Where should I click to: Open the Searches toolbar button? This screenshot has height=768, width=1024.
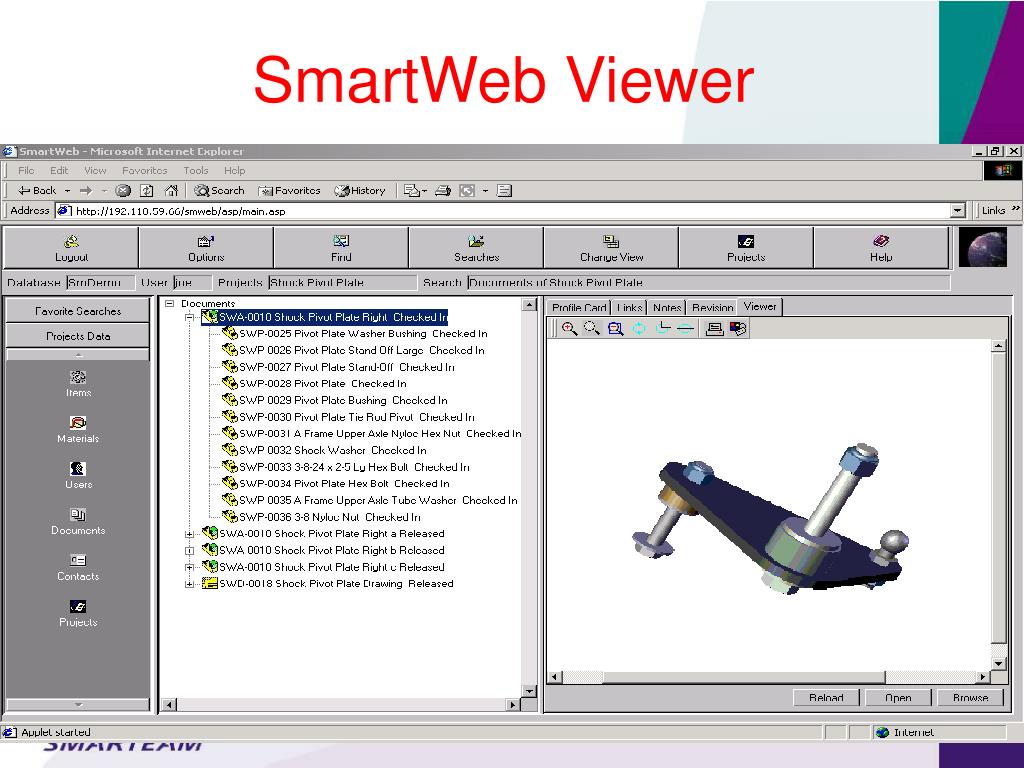[x=476, y=248]
